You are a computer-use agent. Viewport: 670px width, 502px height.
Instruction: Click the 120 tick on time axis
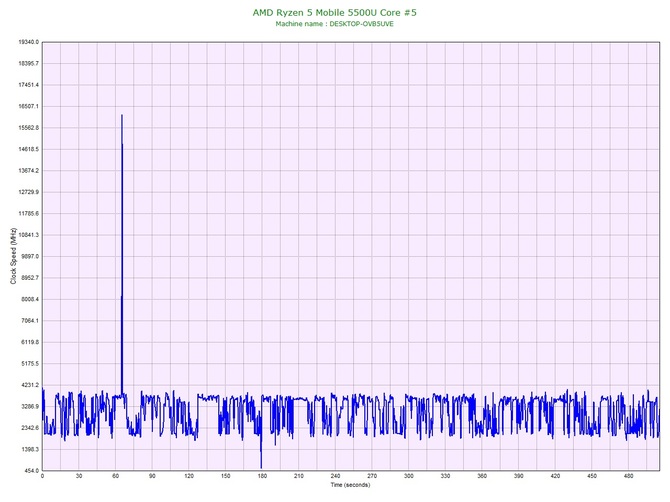tap(189, 476)
